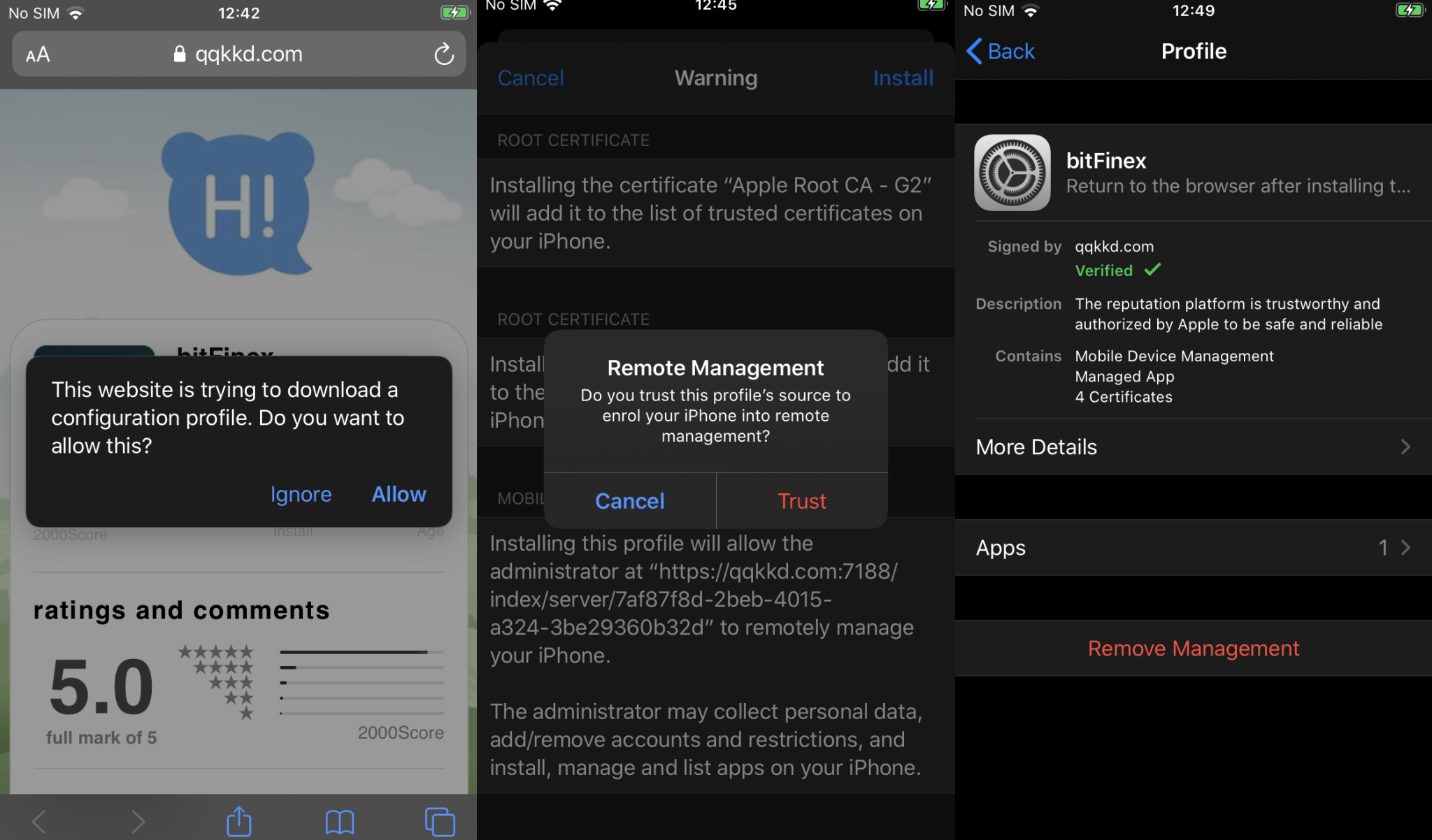Tap Remove Management red button
1432x840 pixels.
(1194, 647)
